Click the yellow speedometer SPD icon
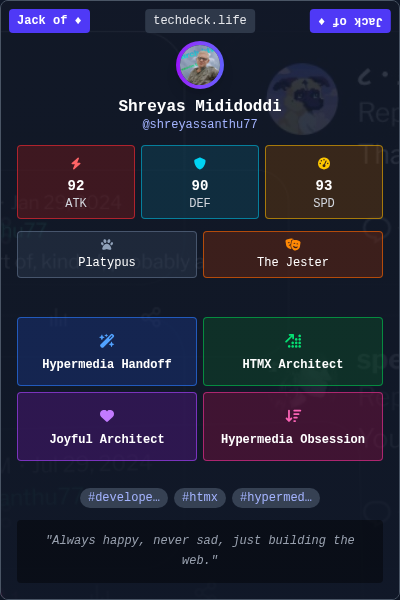This screenshot has height=600, width=400. [324, 163]
